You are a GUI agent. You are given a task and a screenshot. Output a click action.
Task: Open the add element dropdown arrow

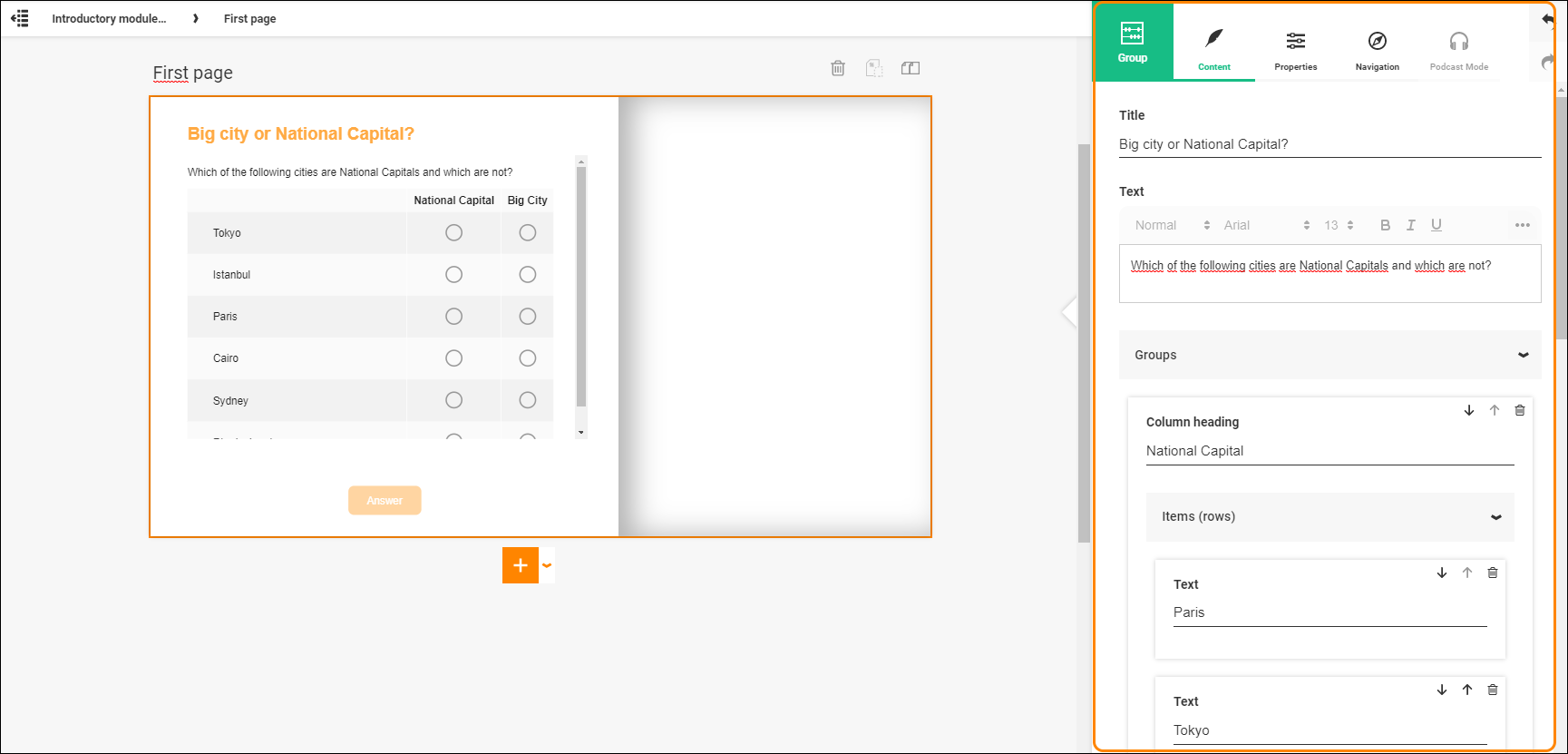[x=547, y=565]
